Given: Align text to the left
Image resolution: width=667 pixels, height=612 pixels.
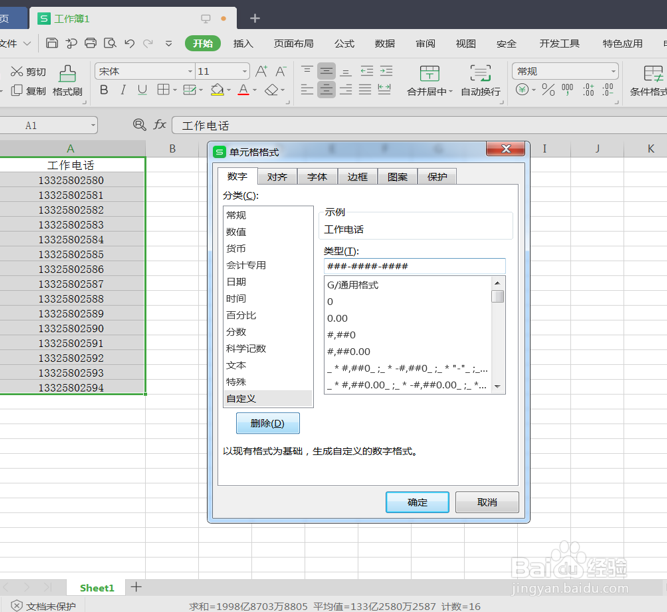Looking at the screenshot, I should tap(307, 89).
